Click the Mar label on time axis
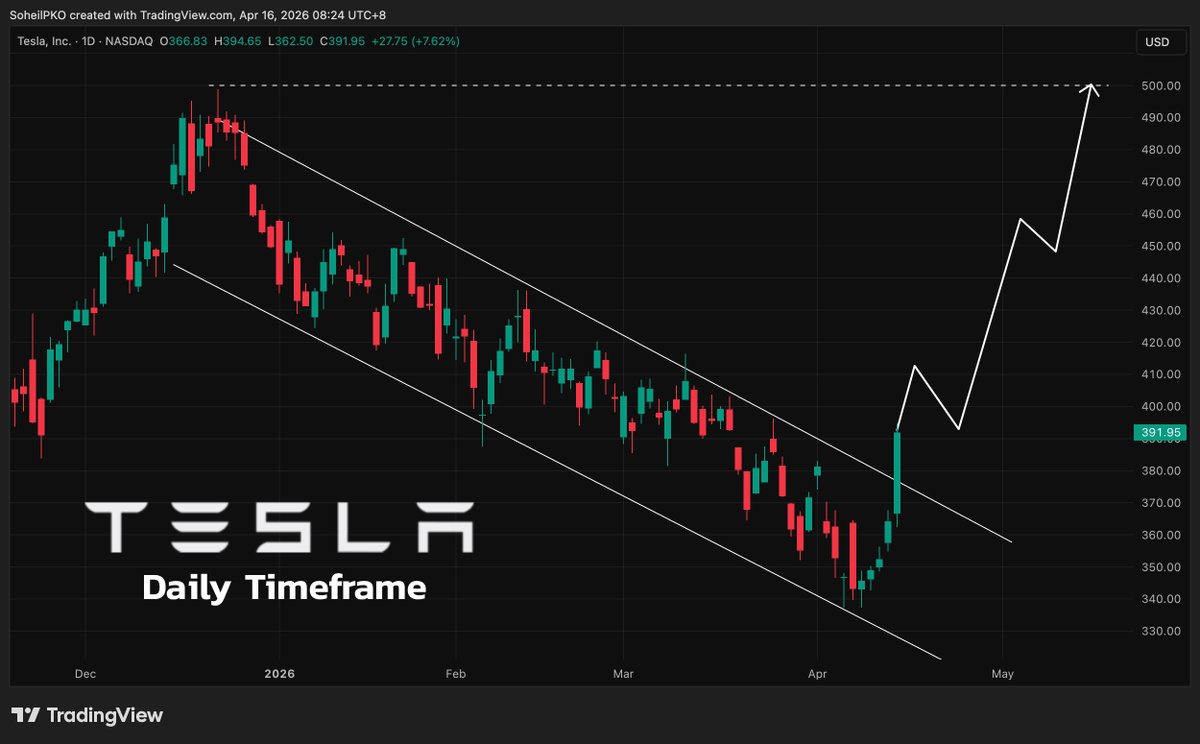This screenshot has width=1200, height=744. (x=623, y=674)
